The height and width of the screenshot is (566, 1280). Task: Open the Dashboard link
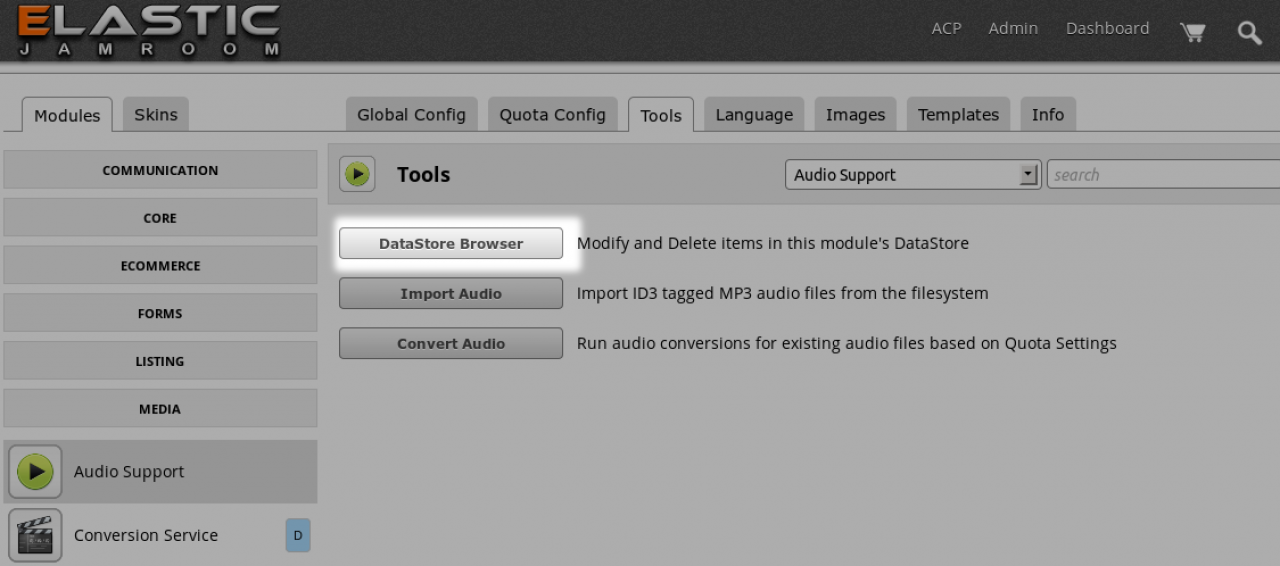tap(1107, 29)
